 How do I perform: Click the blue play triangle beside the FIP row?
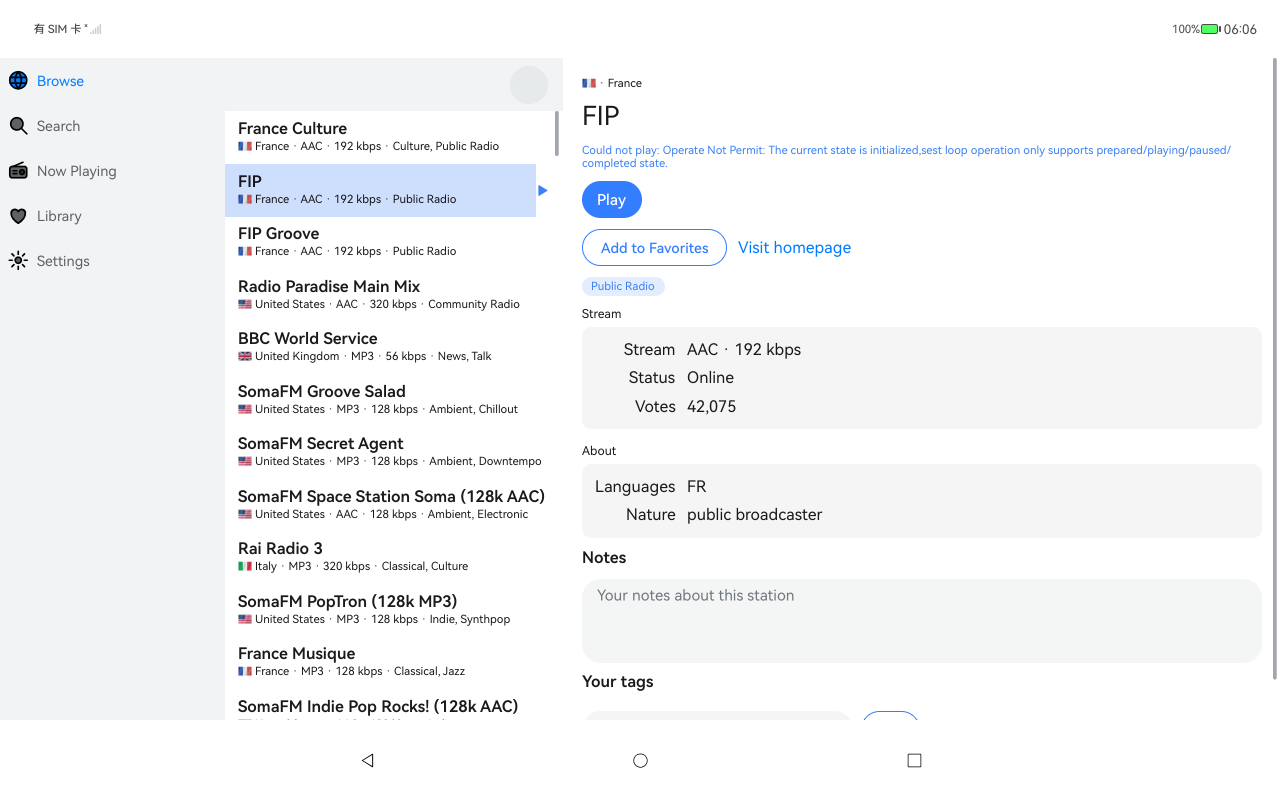point(543,190)
